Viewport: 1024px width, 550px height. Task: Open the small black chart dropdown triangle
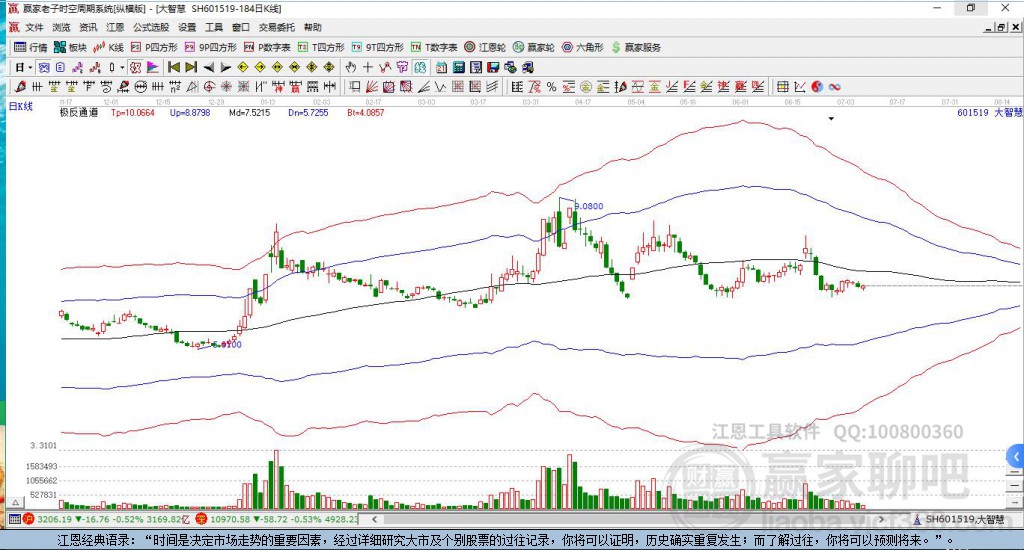pyautogui.click(x=831, y=118)
